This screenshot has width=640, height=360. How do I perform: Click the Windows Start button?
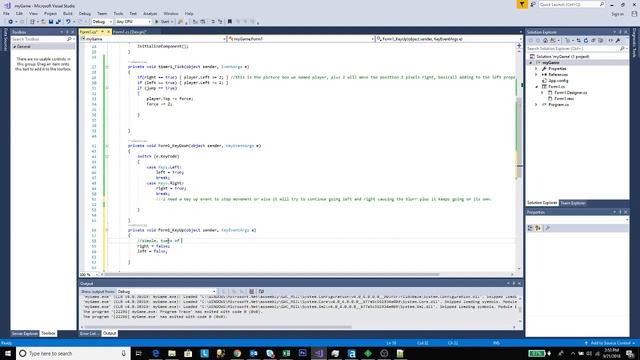pyautogui.click(x=8, y=353)
